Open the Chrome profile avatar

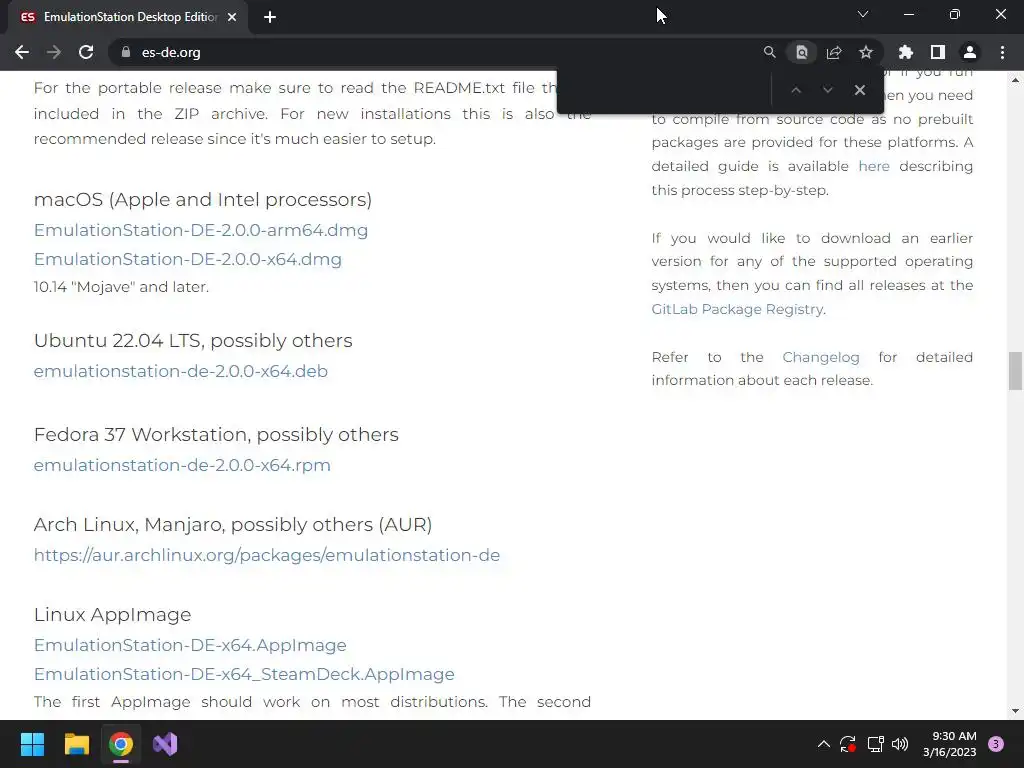[970, 52]
